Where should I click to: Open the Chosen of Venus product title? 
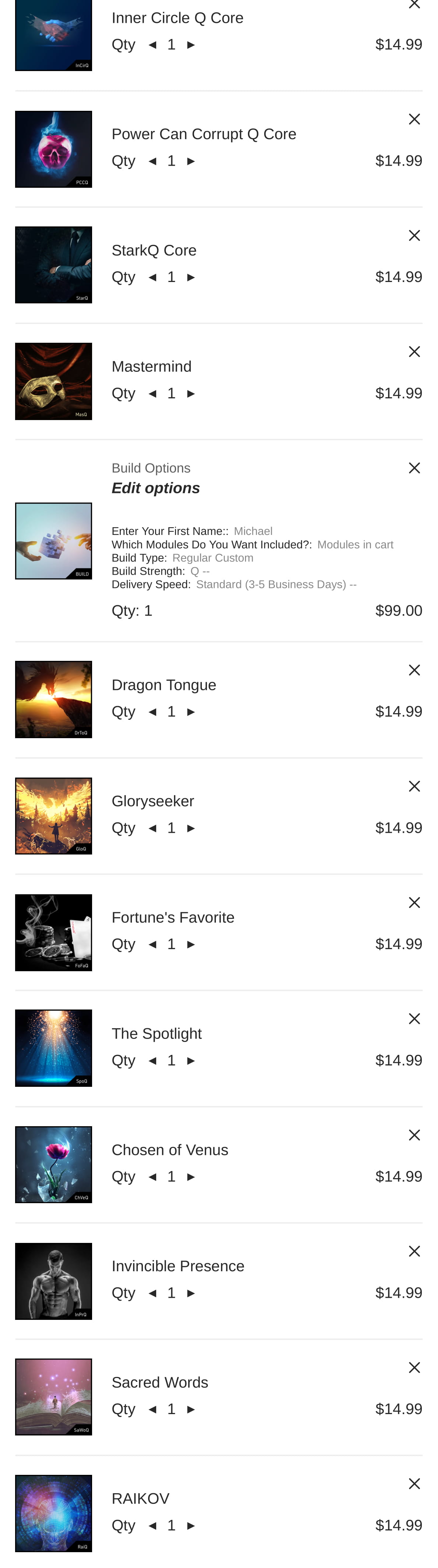click(170, 1150)
